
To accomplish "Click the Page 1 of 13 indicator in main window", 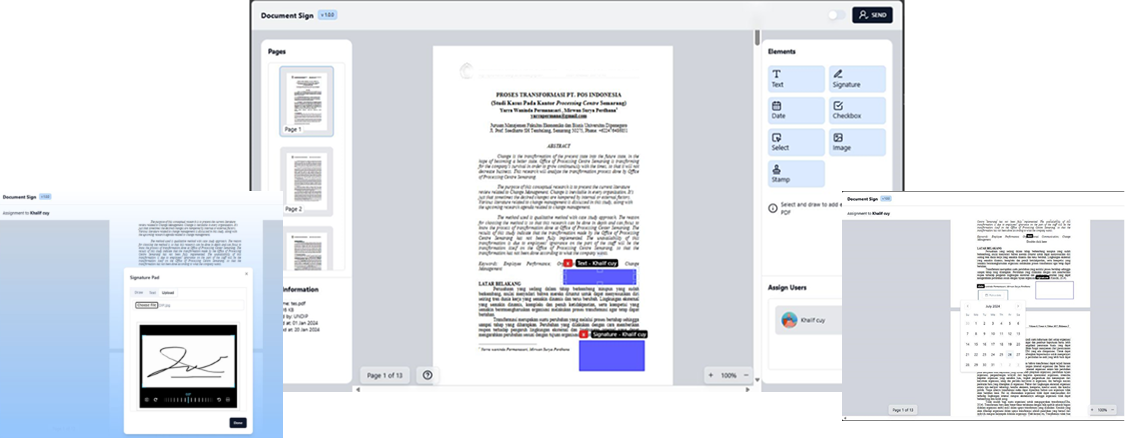I will point(385,376).
